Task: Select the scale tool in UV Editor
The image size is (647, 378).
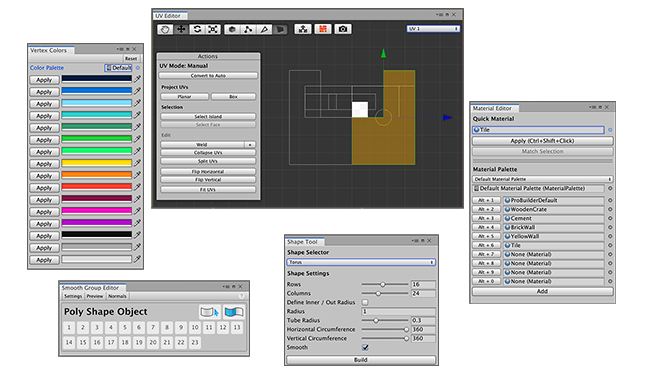Action: 213,29
